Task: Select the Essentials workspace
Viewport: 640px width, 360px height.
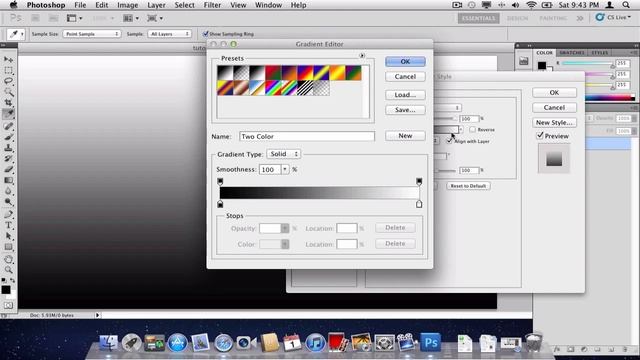Action: click(478, 18)
